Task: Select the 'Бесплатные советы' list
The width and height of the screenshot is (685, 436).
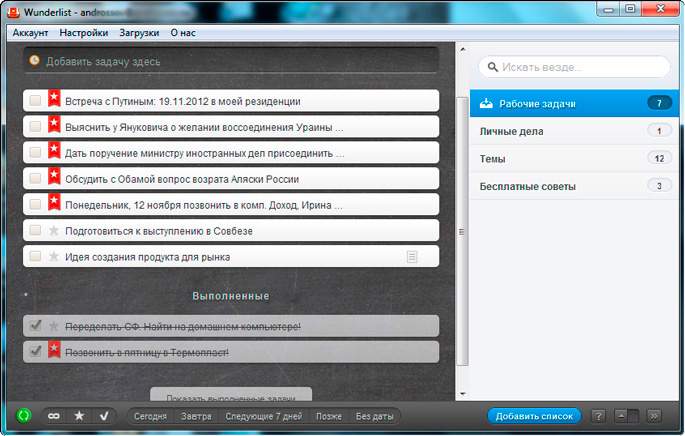Action: coord(574,186)
